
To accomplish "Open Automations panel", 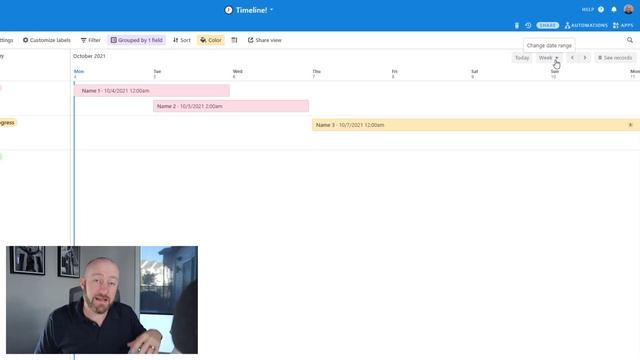I will 586,25.
